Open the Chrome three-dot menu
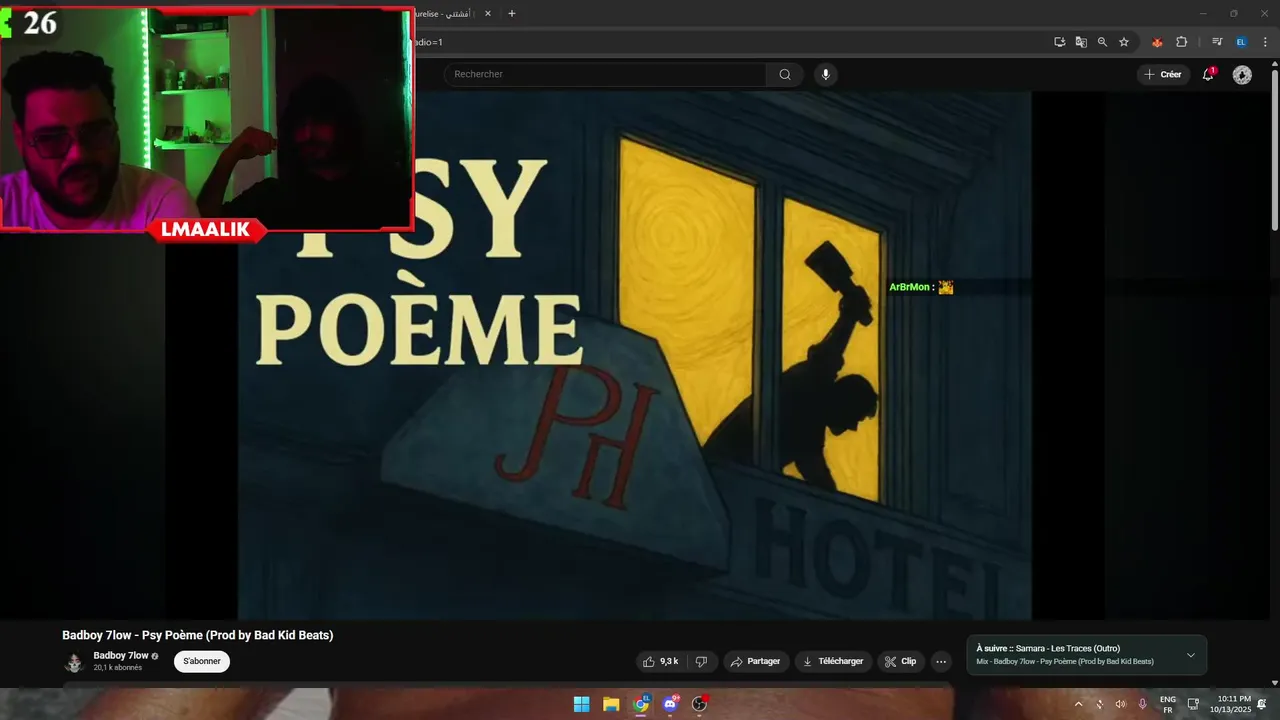1280x720 pixels. (1264, 42)
